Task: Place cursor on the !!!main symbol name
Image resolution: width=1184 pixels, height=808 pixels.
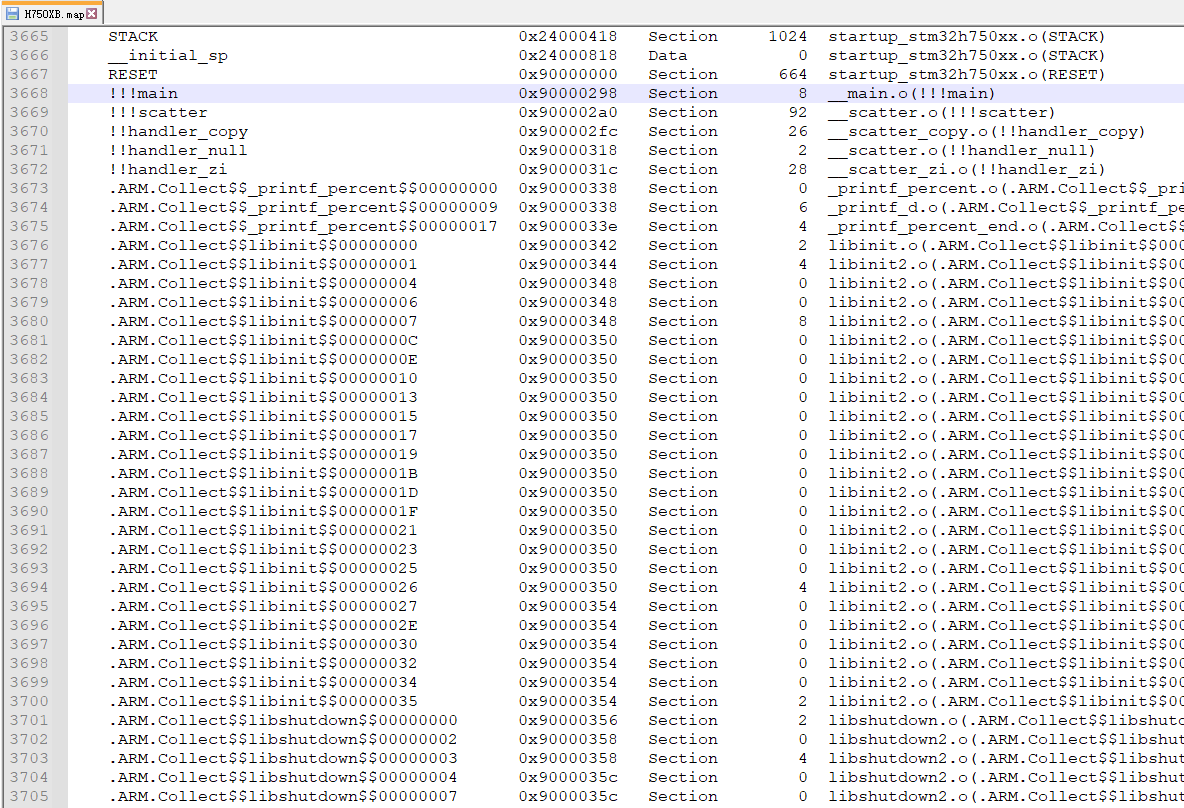Action: [x=143, y=93]
